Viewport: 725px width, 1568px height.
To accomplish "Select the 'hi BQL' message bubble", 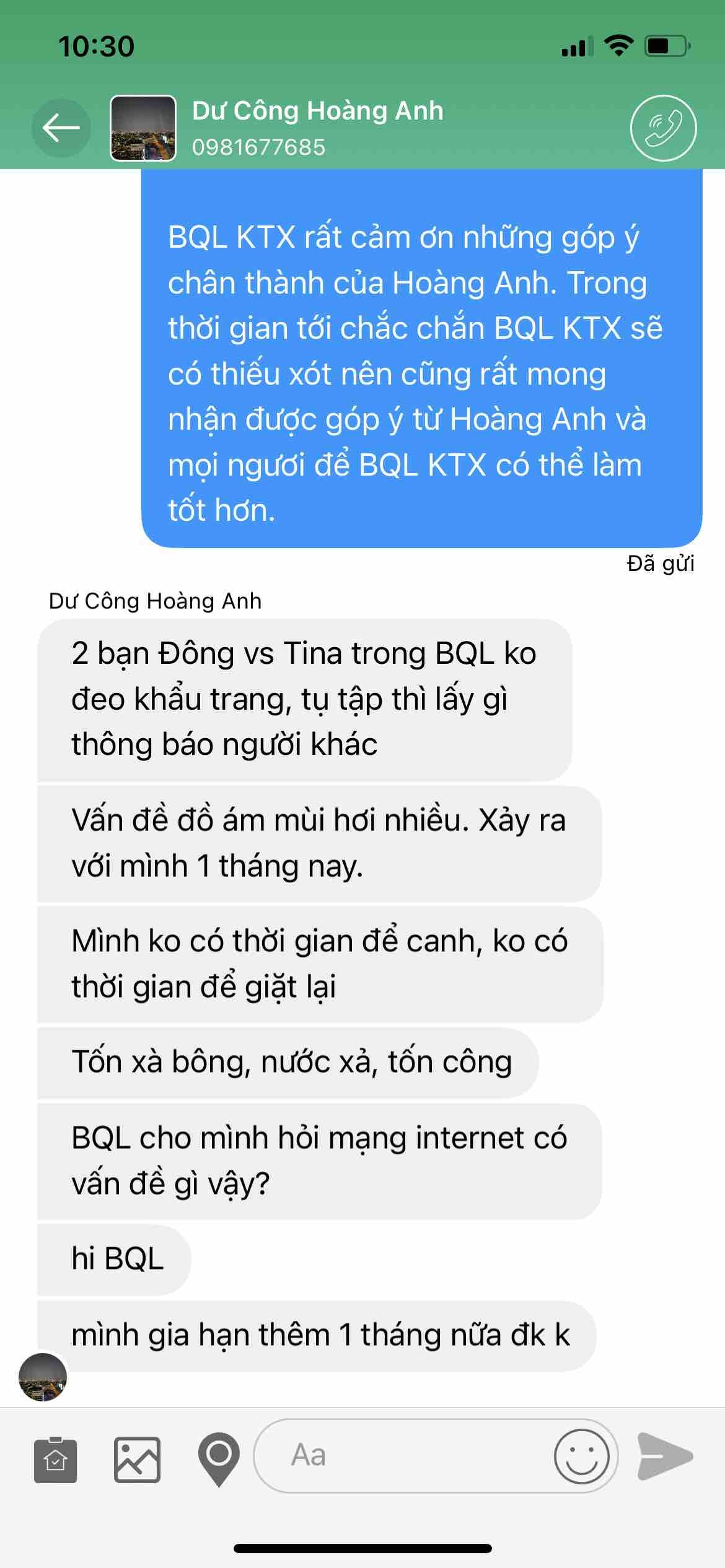I will [x=114, y=1260].
